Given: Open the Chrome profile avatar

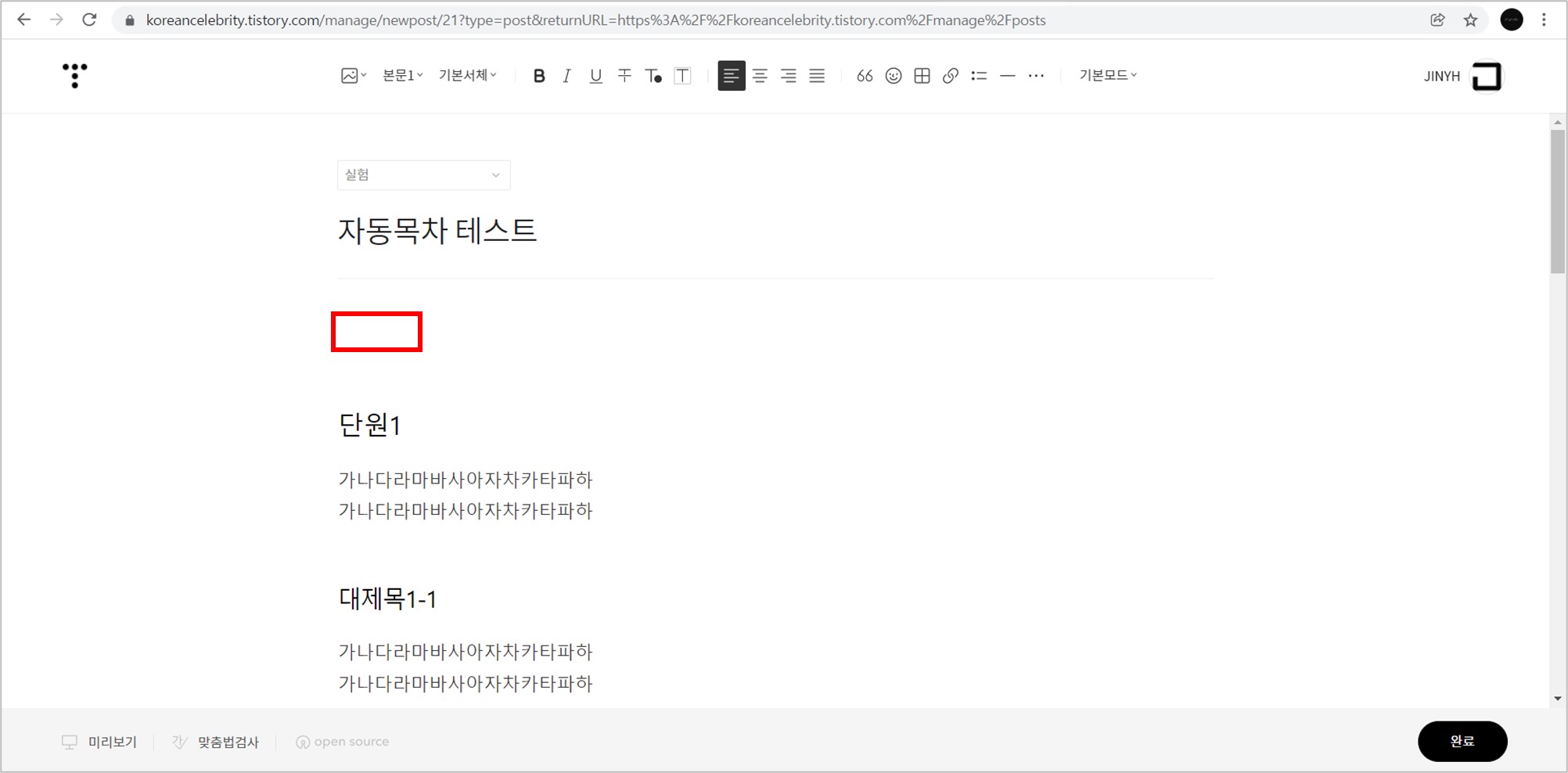Looking at the screenshot, I should 1512,20.
